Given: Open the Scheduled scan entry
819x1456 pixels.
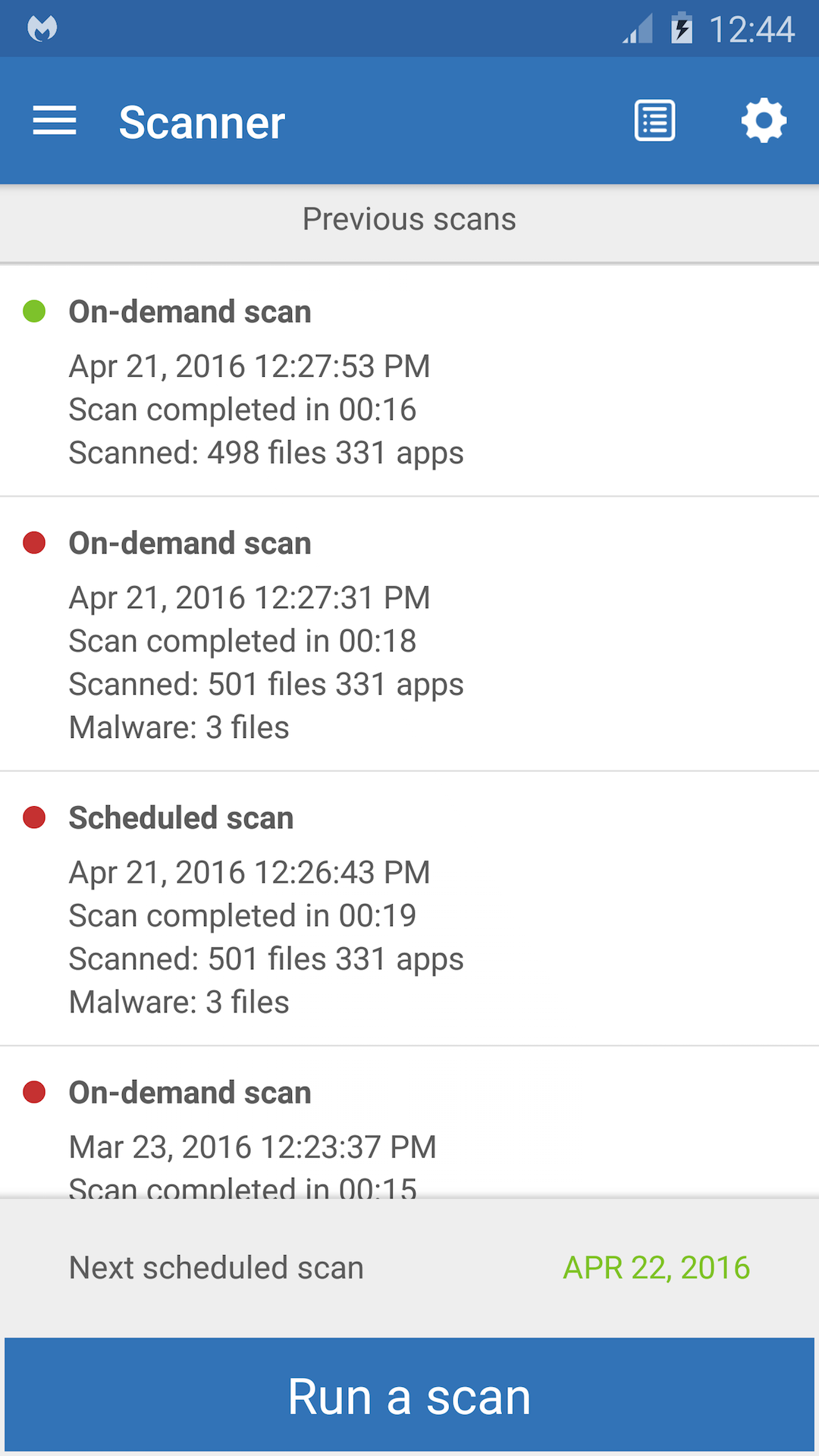Looking at the screenshot, I should point(409,908).
